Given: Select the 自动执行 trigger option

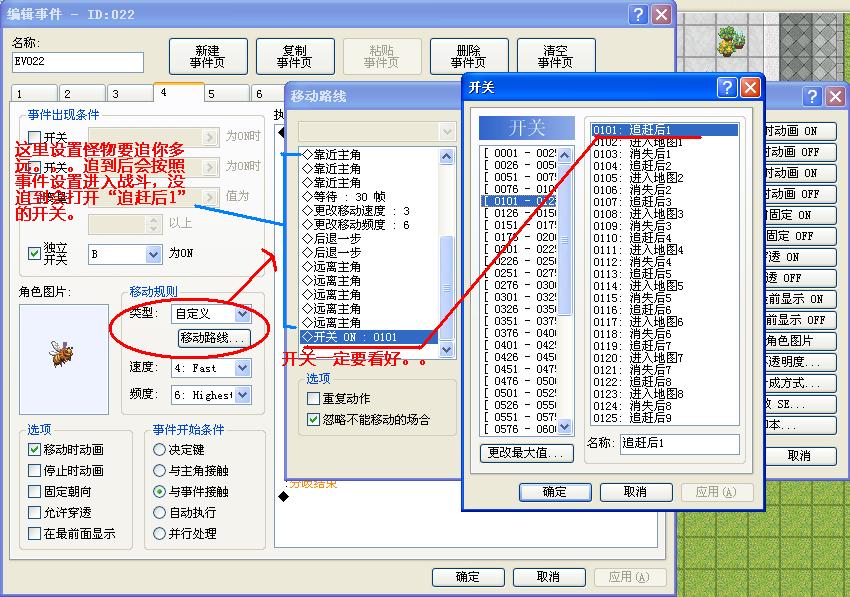Looking at the screenshot, I should coord(159,512).
